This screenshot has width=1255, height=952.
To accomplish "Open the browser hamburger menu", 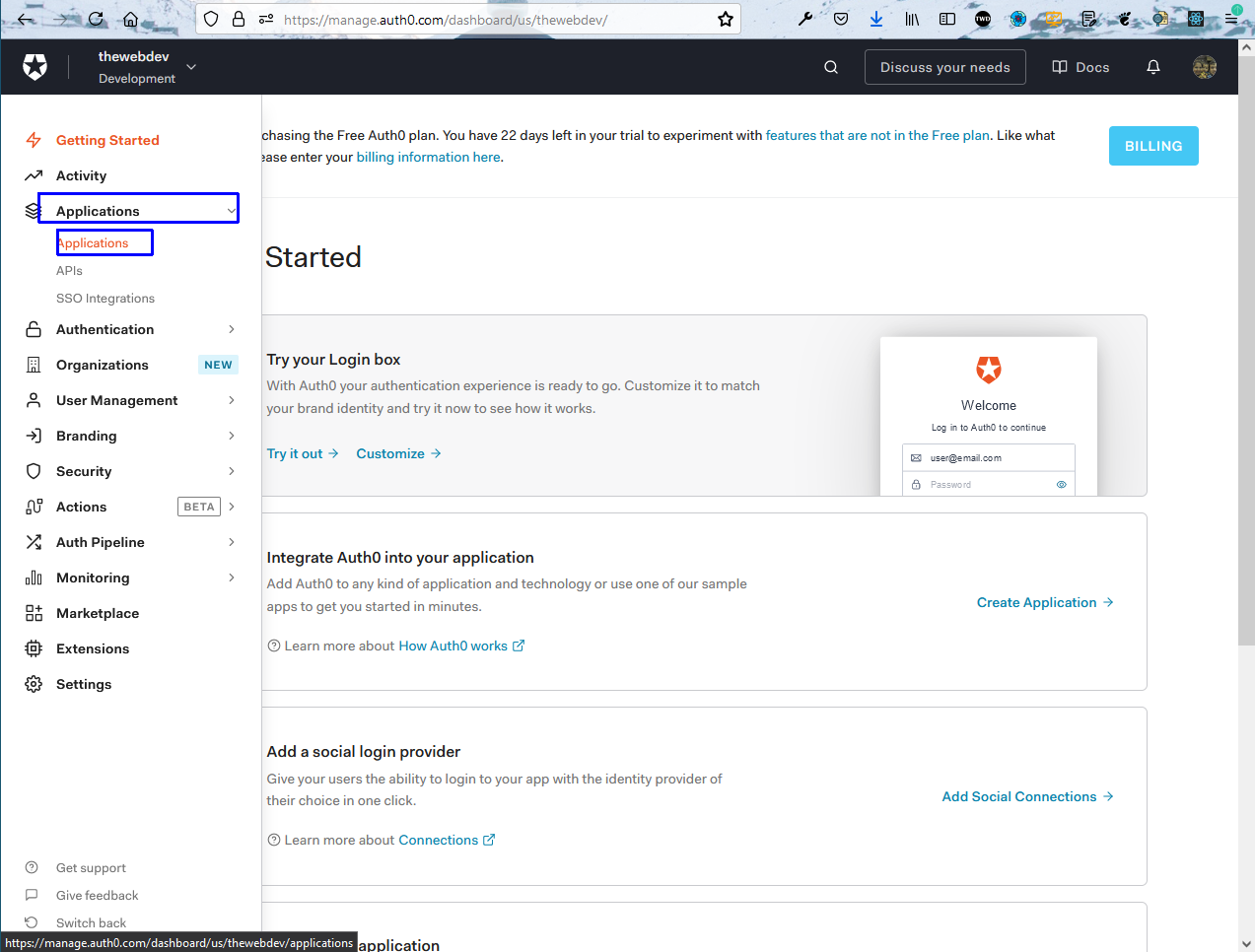I will click(x=1231, y=19).
